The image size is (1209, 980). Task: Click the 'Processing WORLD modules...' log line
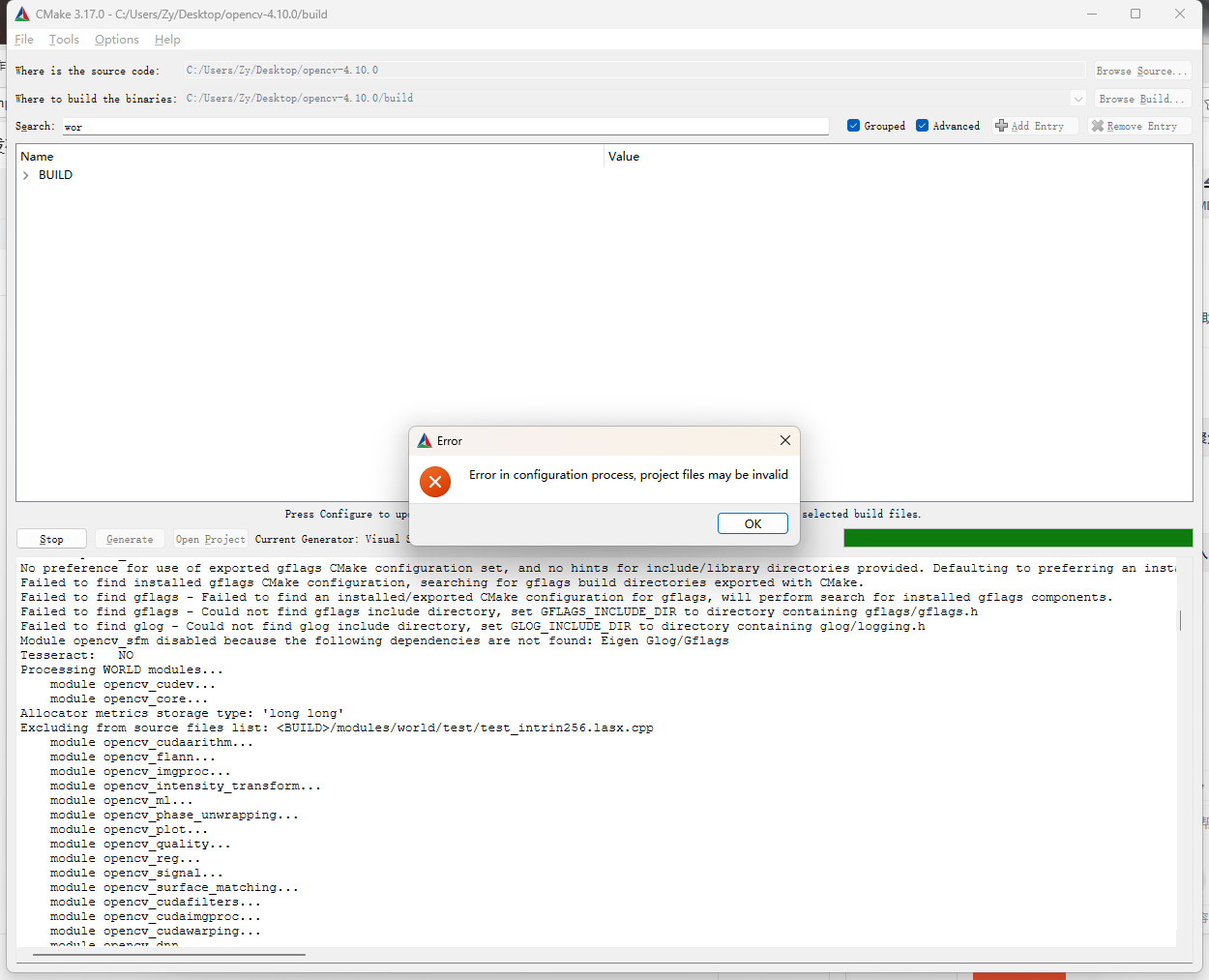122,669
